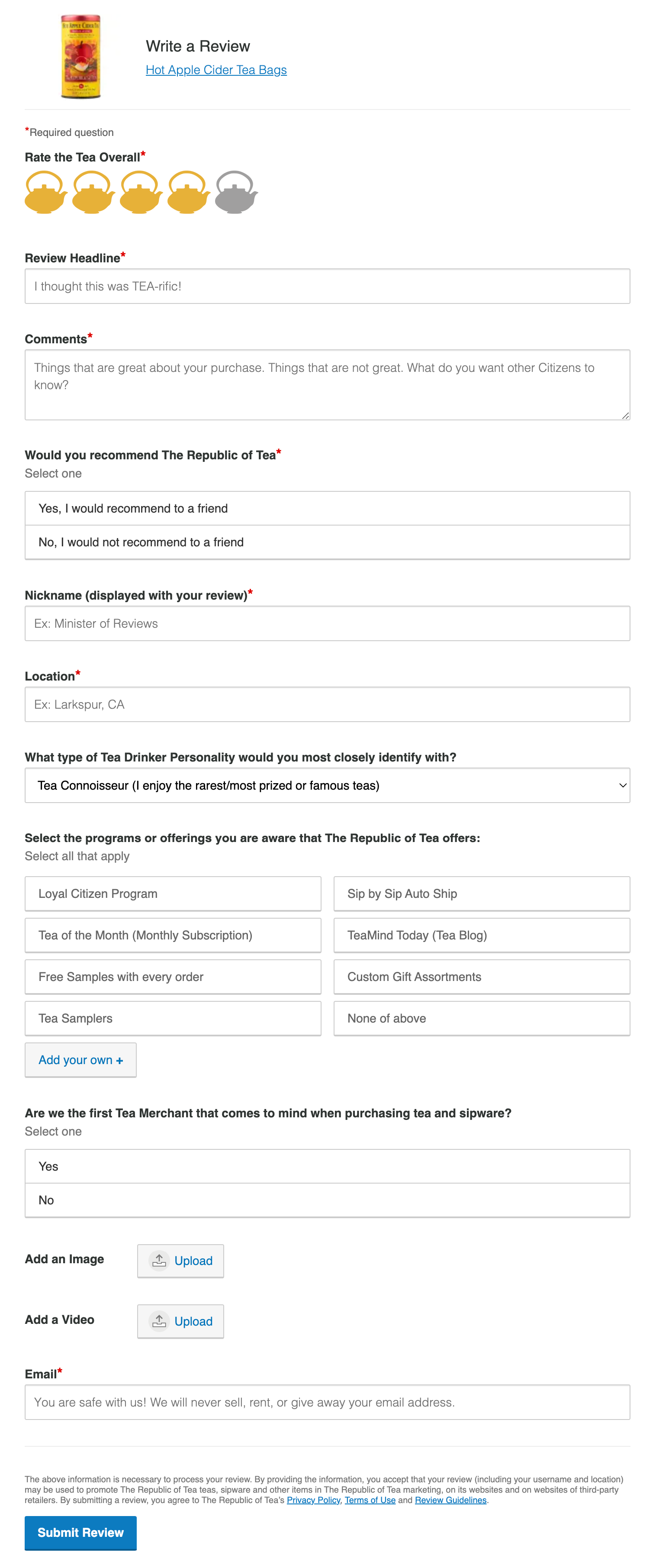Click the Add an Image upload icon
Screen dimensions: 656x1568
coord(159,1261)
